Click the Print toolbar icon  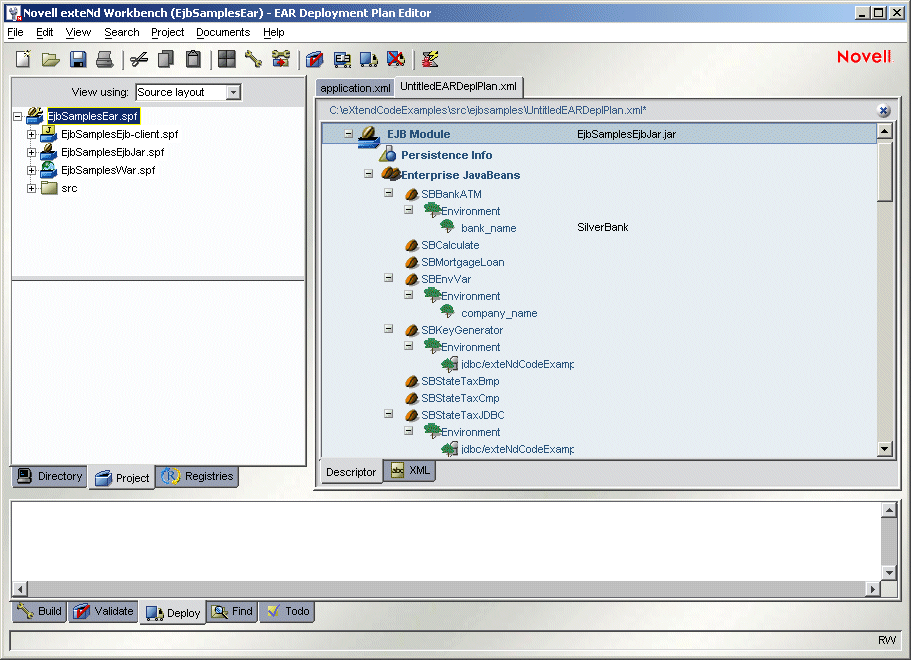pos(105,59)
